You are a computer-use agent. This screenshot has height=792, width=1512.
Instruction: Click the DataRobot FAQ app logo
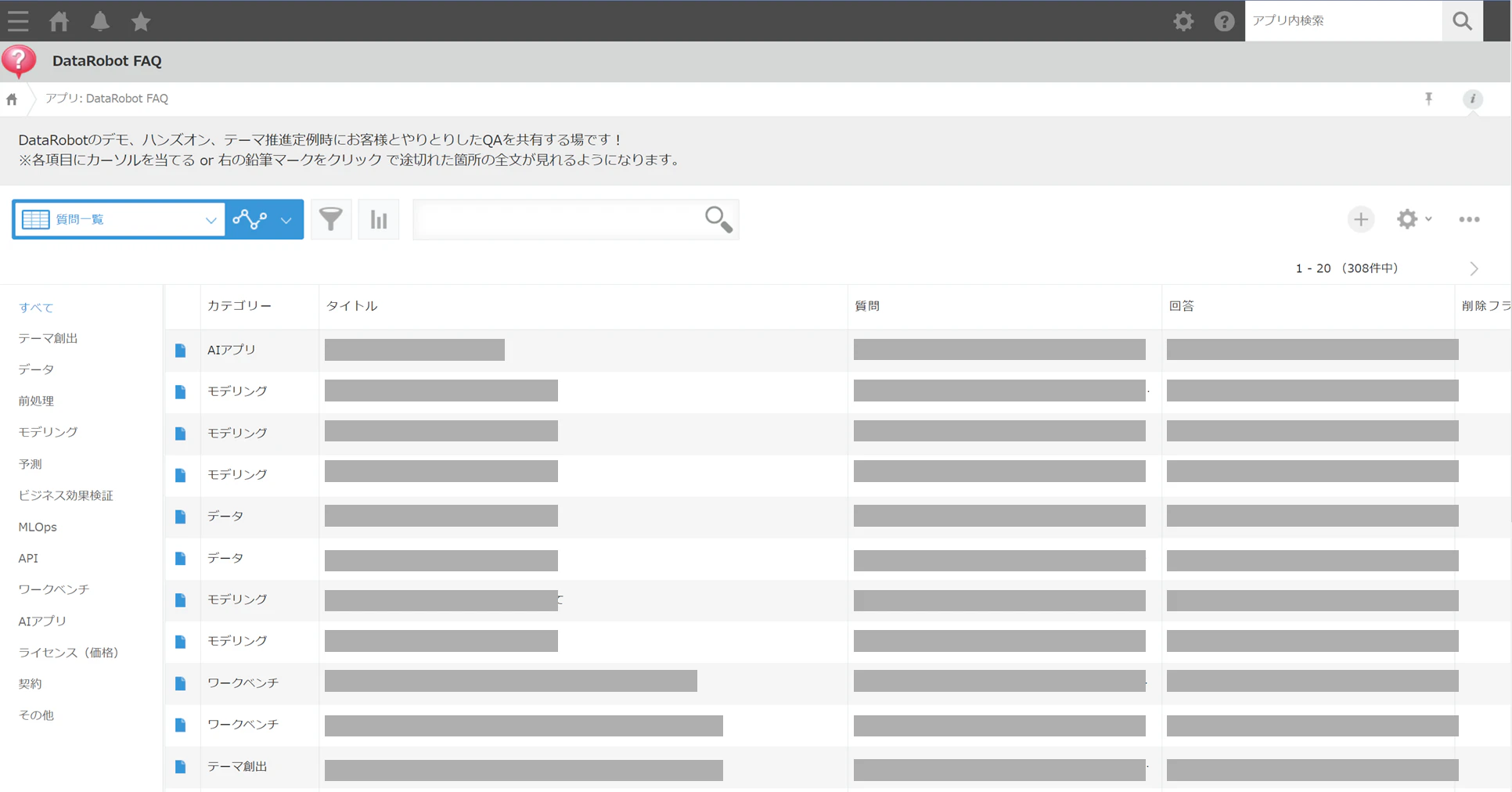point(19,61)
